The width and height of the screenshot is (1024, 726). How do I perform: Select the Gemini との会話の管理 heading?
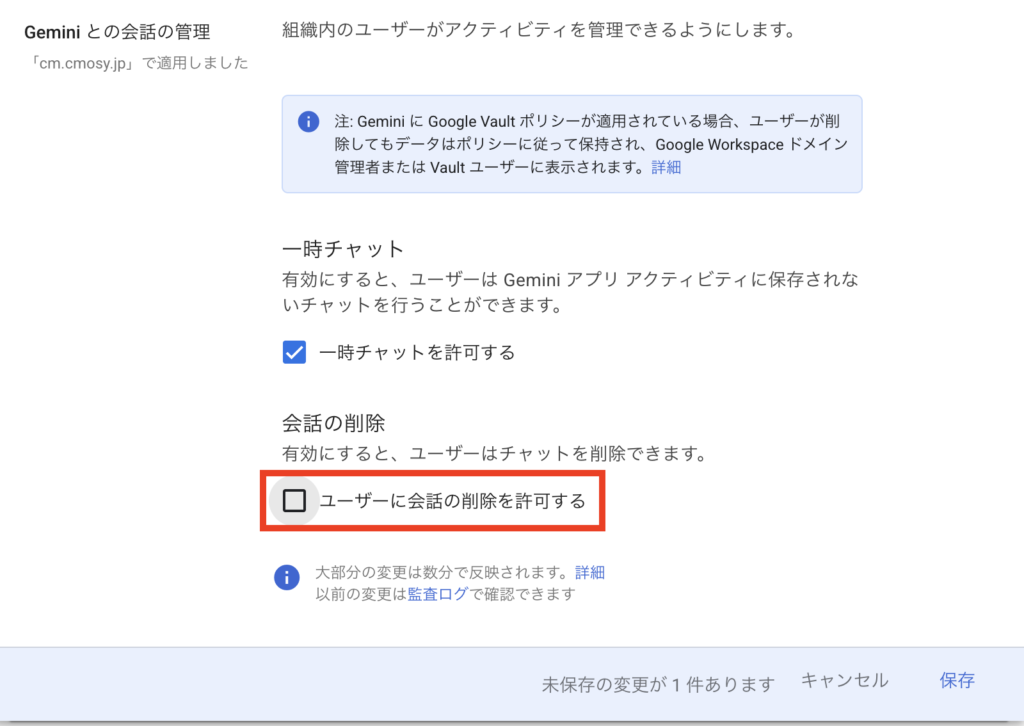(118, 32)
